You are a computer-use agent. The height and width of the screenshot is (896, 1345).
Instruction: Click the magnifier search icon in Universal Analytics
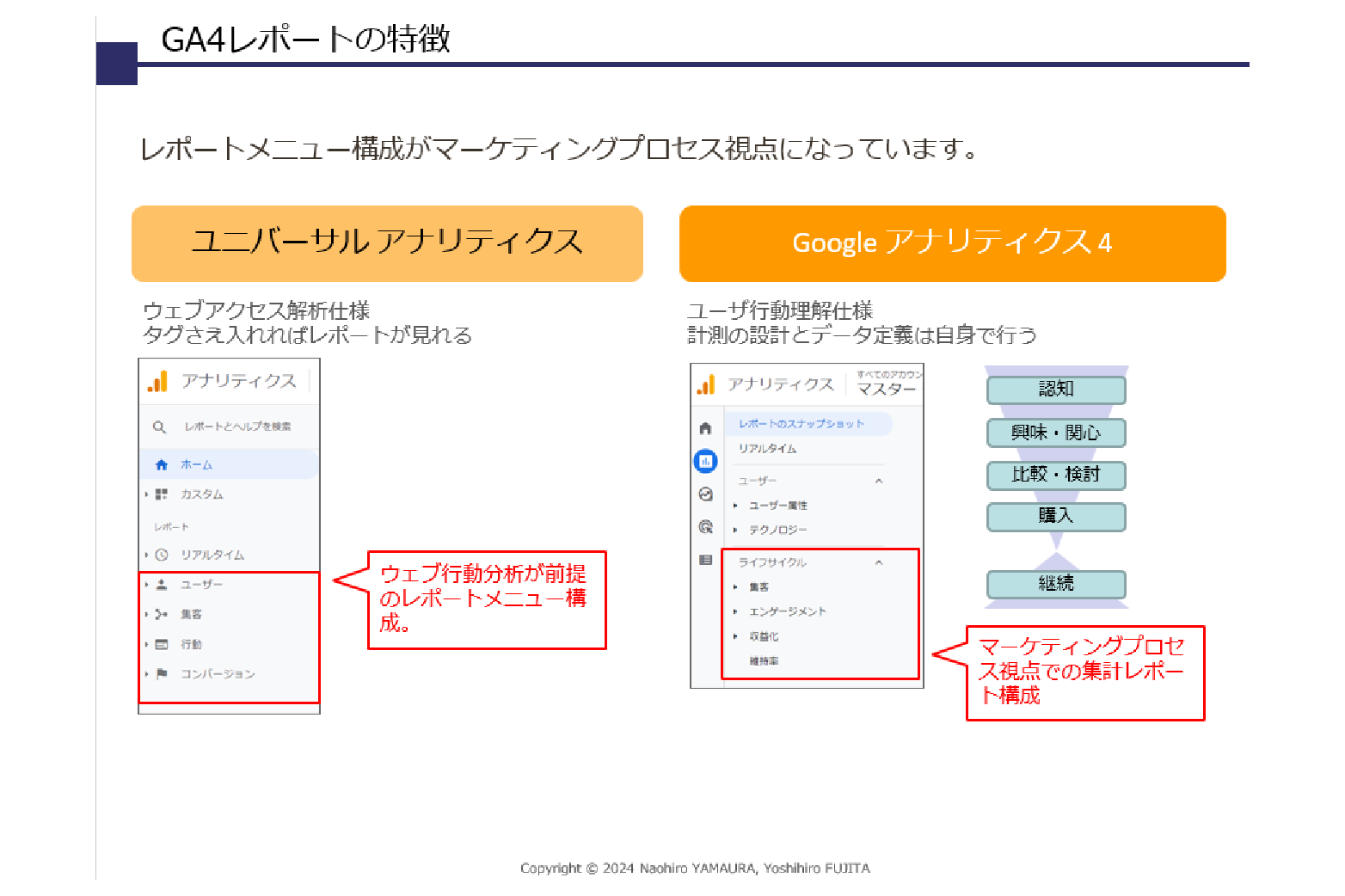pyautogui.click(x=159, y=427)
